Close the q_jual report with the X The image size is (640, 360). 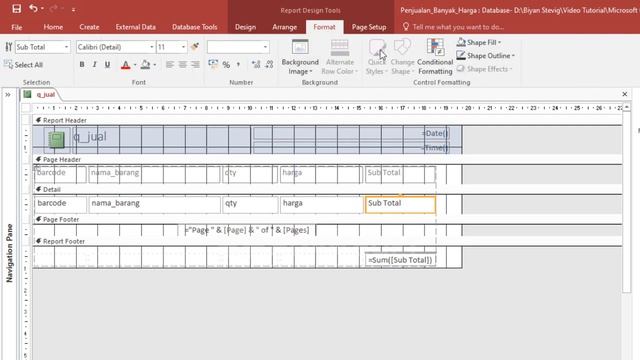coord(624,94)
